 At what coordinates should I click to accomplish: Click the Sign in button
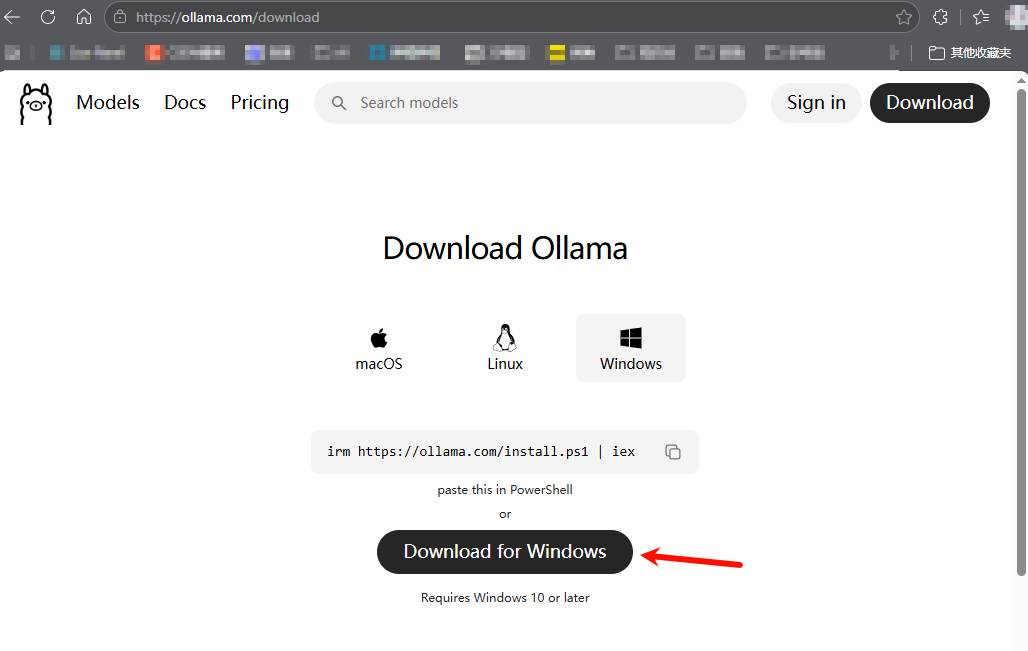tap(816, 103)
